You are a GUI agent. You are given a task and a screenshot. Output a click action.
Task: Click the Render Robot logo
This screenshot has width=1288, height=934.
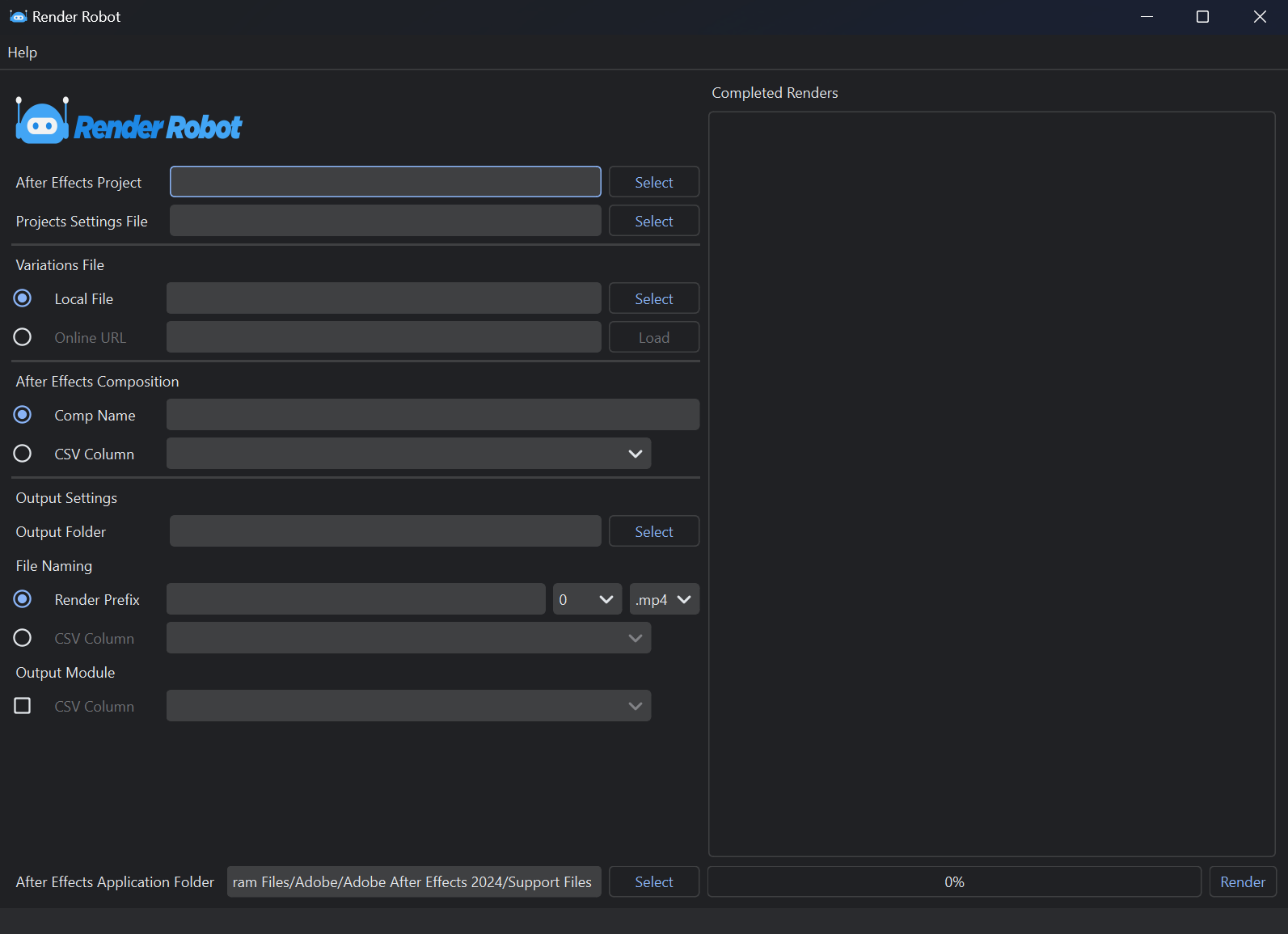129,121
